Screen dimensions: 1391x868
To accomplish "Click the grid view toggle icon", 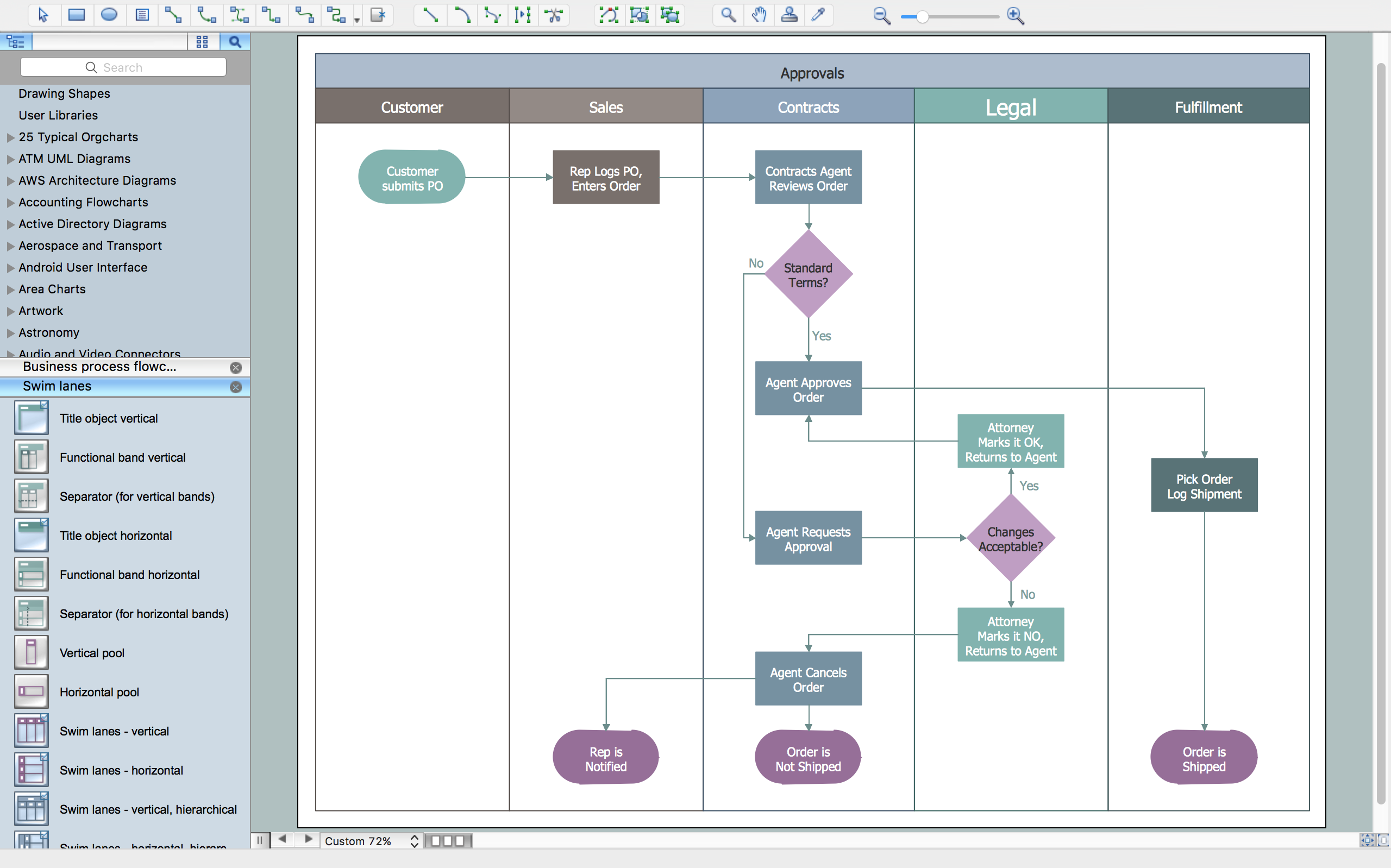I will 203,41.
